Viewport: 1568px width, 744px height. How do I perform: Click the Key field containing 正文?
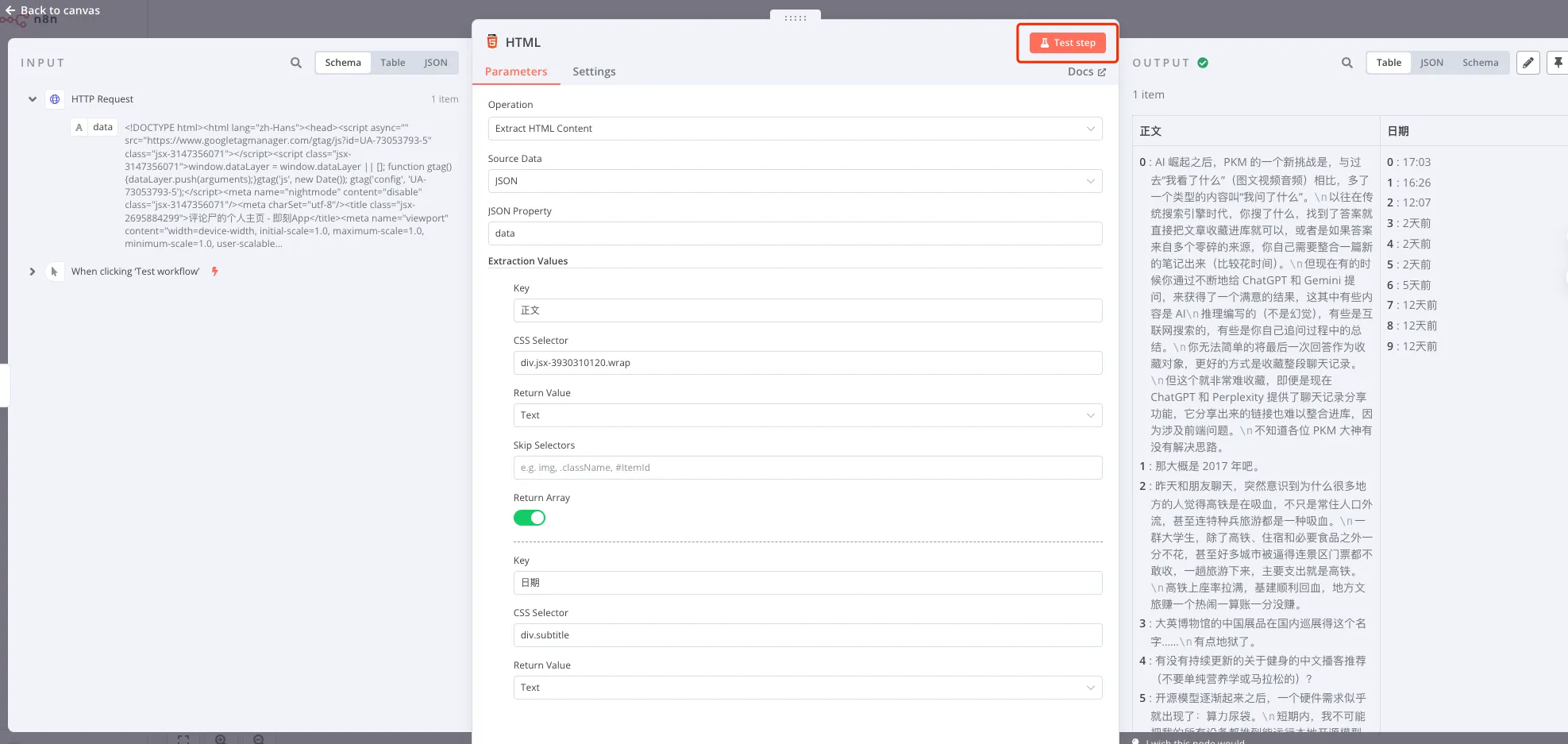click(x=807, y=310)
